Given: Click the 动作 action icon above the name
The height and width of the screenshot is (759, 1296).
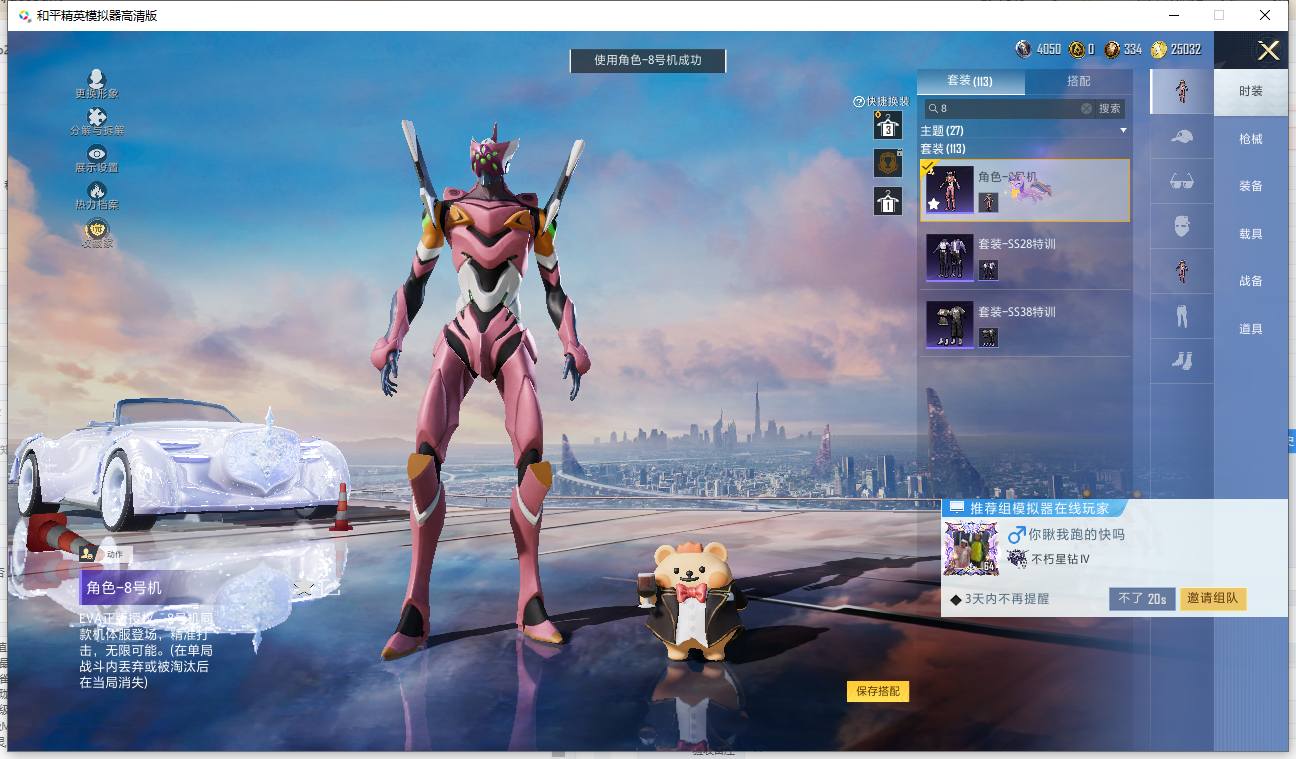Looking at the screenshot, I should [89, 553].
